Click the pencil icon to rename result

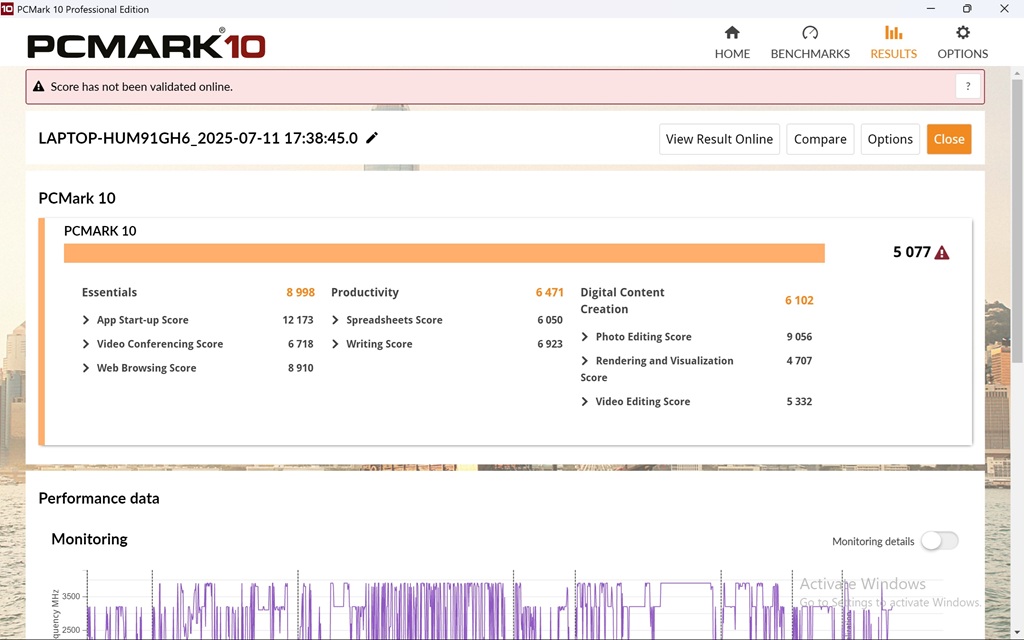[x=372, y=138]
